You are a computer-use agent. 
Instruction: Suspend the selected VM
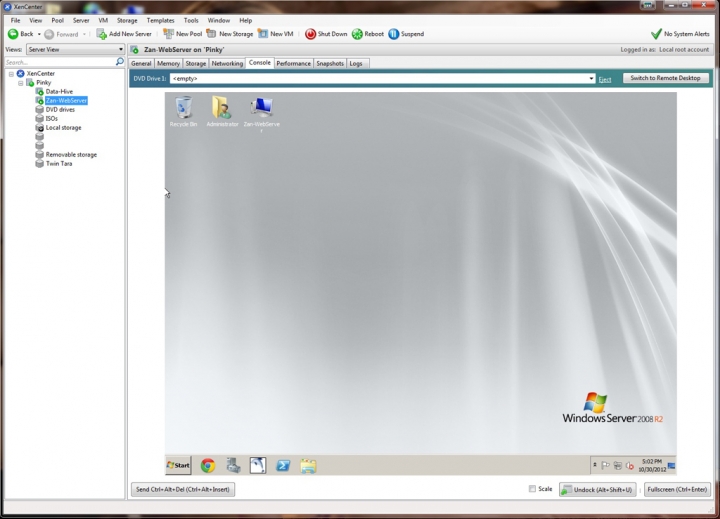(x=406, y=34)
